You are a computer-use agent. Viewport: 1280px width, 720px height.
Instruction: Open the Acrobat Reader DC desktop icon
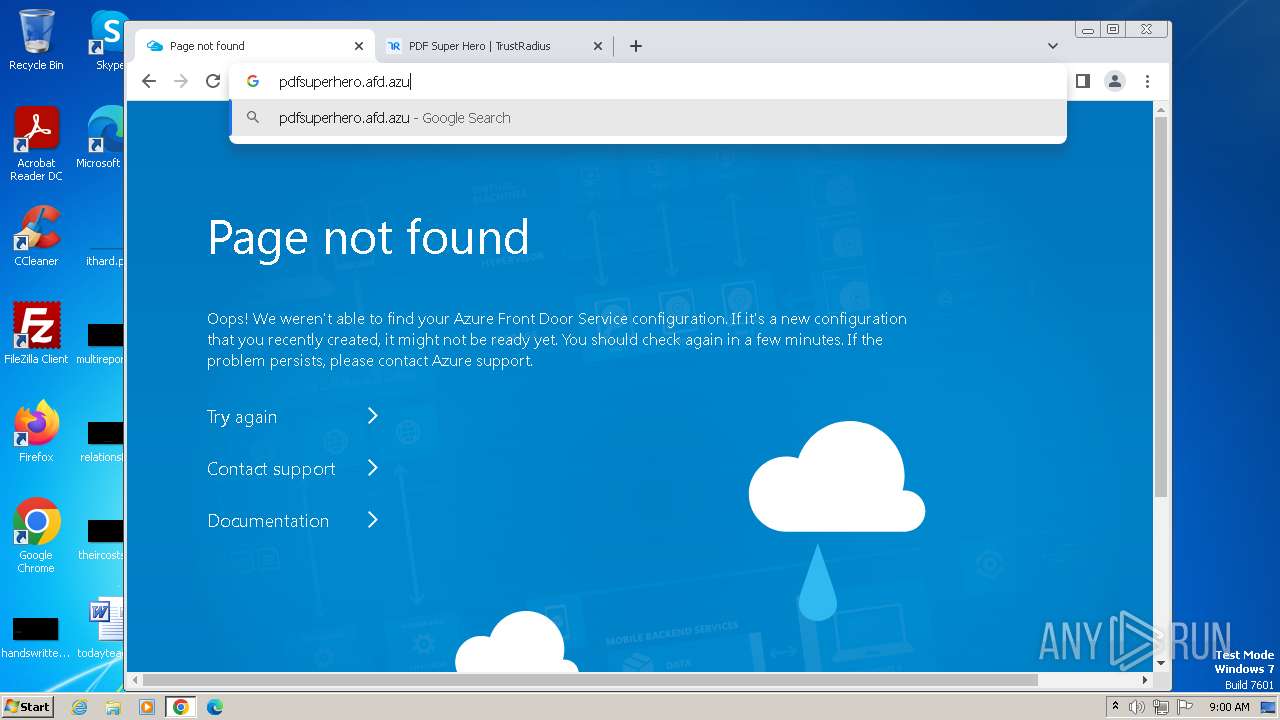pos(36,144)
